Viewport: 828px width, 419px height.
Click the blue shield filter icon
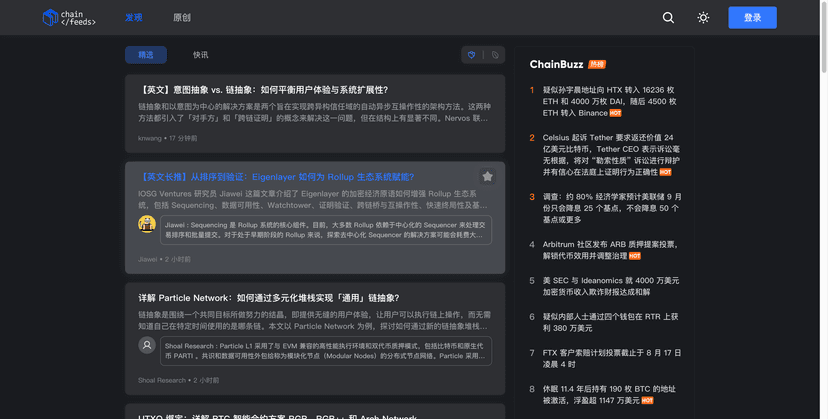click(x=472, y=55)
